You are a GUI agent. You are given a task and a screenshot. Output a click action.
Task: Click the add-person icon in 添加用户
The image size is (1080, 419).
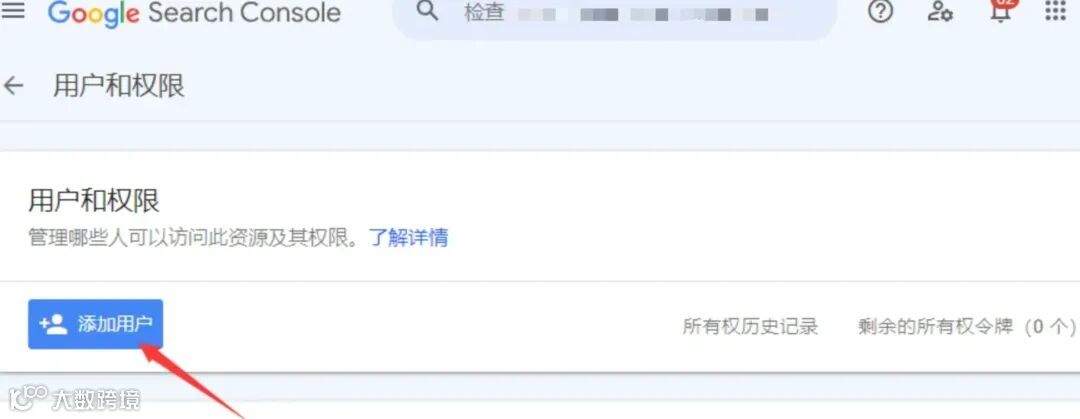[x=54, y=324]
